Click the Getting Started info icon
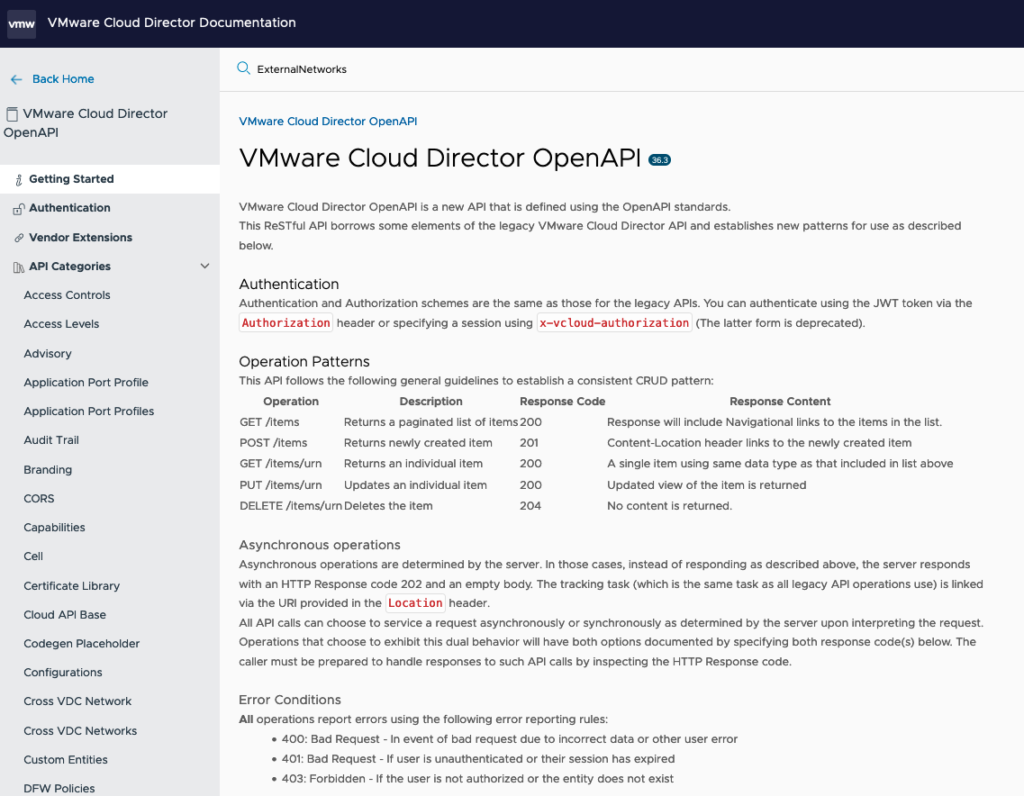 click(19, 180)
